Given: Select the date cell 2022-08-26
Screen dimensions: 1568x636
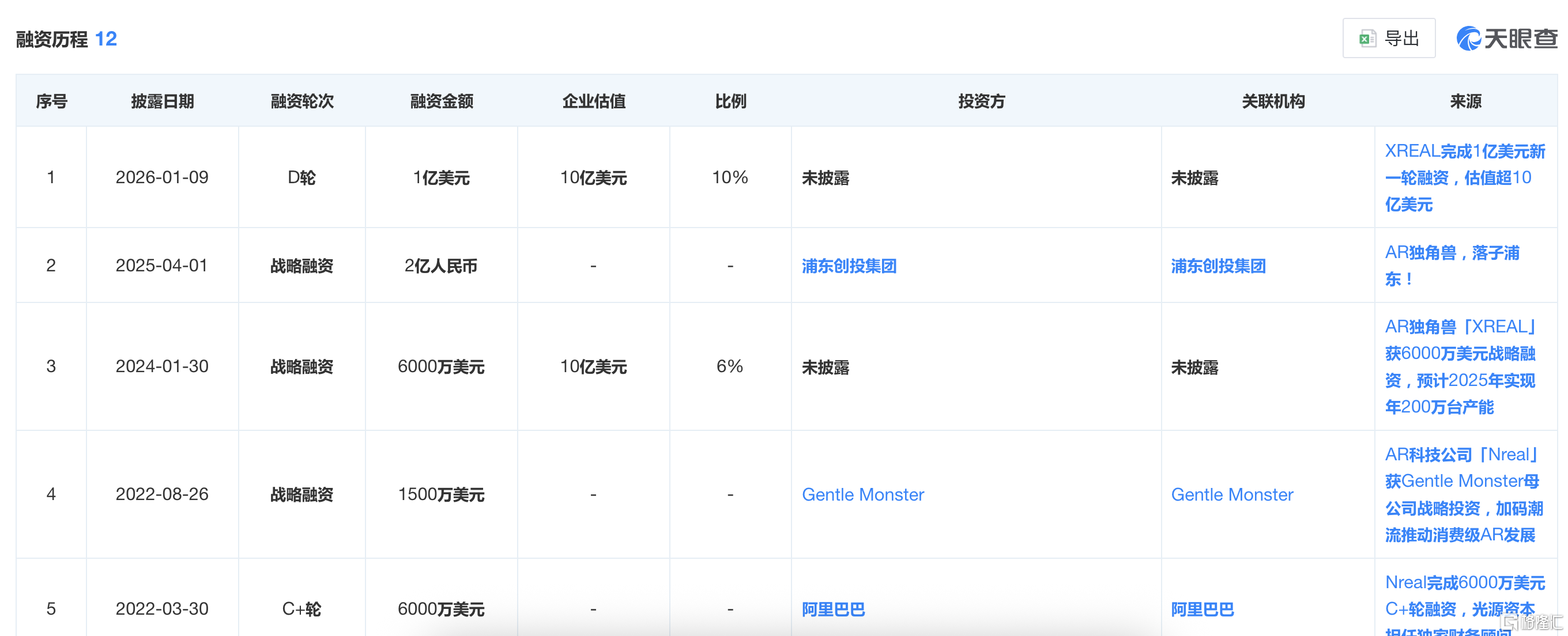Looking at the screenshot, I should 162,494.
